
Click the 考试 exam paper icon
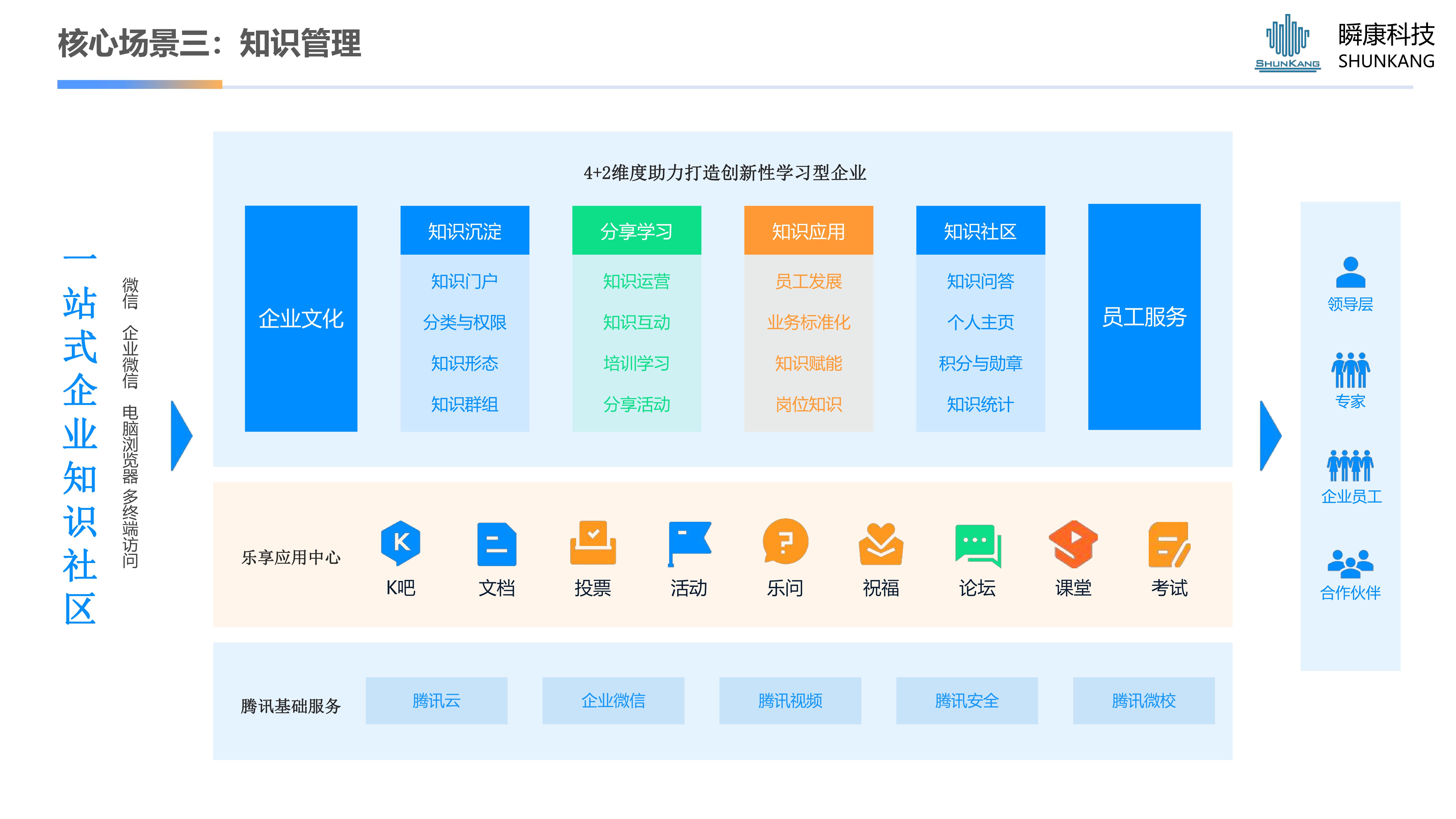(x=1169, y=544)
